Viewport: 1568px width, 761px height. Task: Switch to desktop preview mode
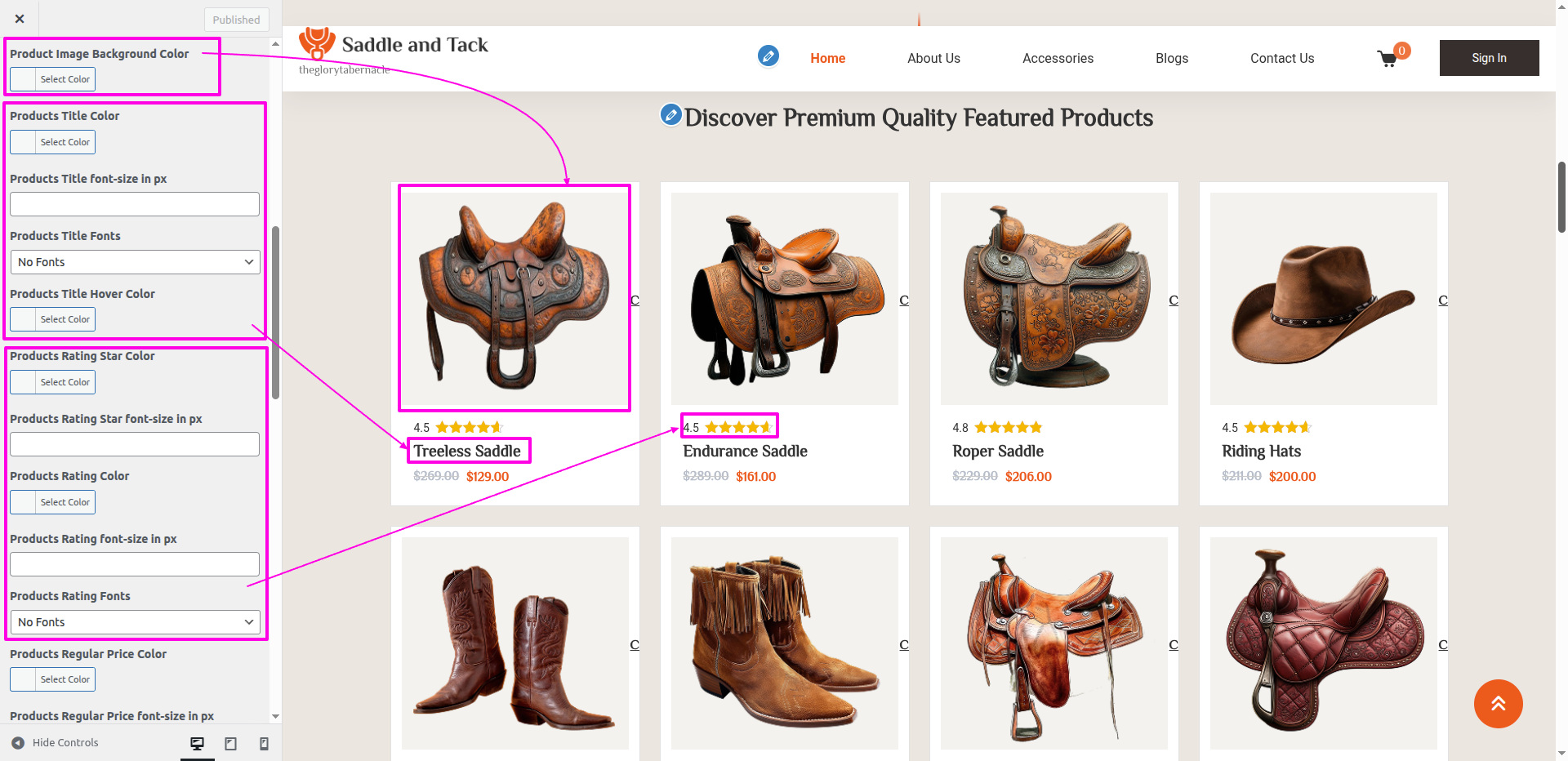coord(197,743)
